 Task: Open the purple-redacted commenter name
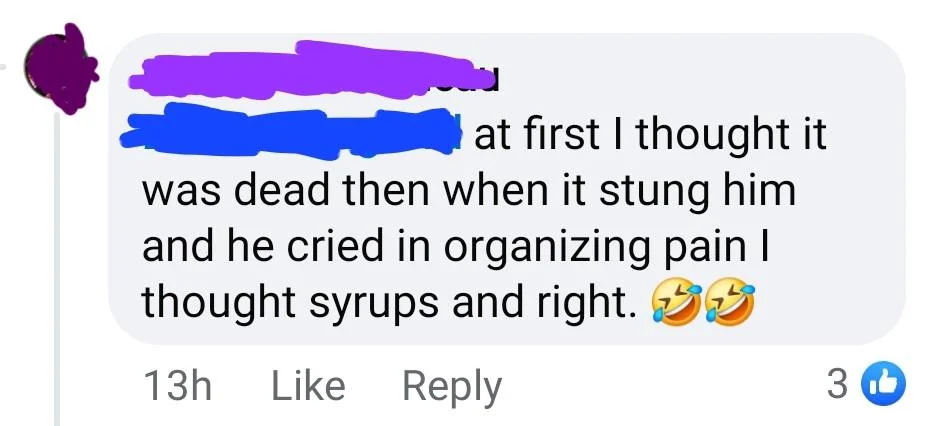click(308, 70)
